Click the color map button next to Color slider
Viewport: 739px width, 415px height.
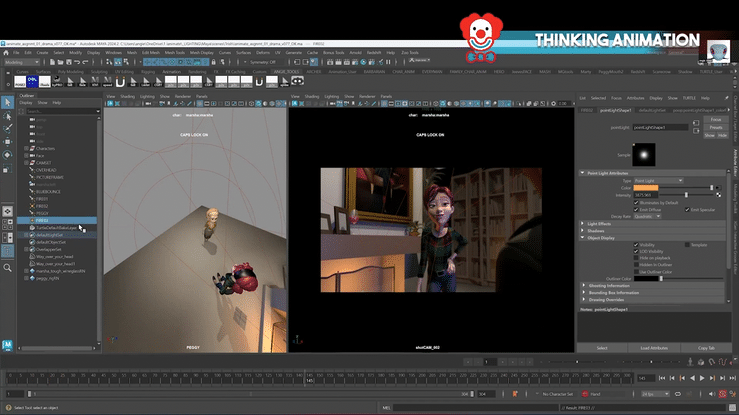point(718,188)
